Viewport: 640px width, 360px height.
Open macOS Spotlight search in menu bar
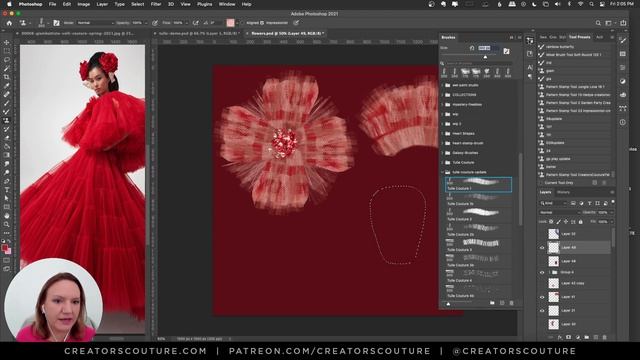click(x=591, y=4)
